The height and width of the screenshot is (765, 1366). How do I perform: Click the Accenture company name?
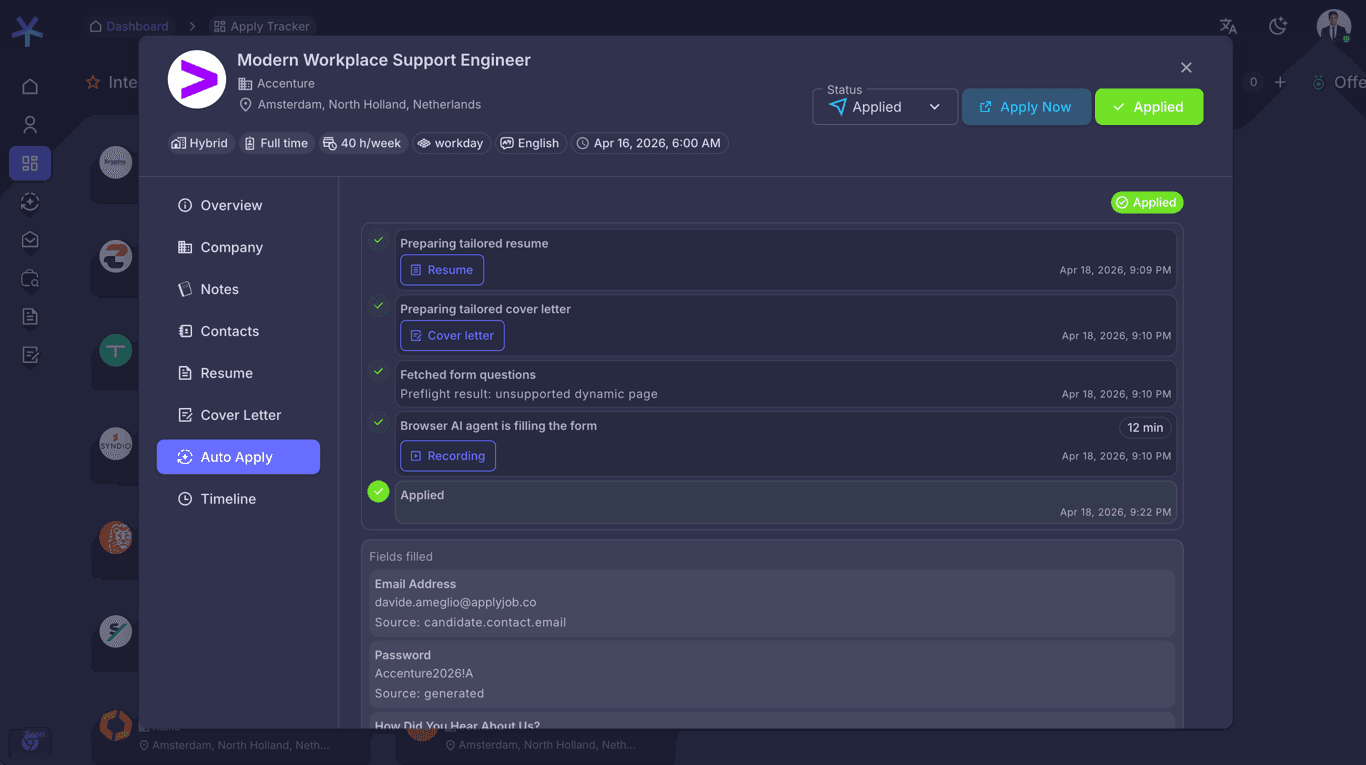coord(286,84)
